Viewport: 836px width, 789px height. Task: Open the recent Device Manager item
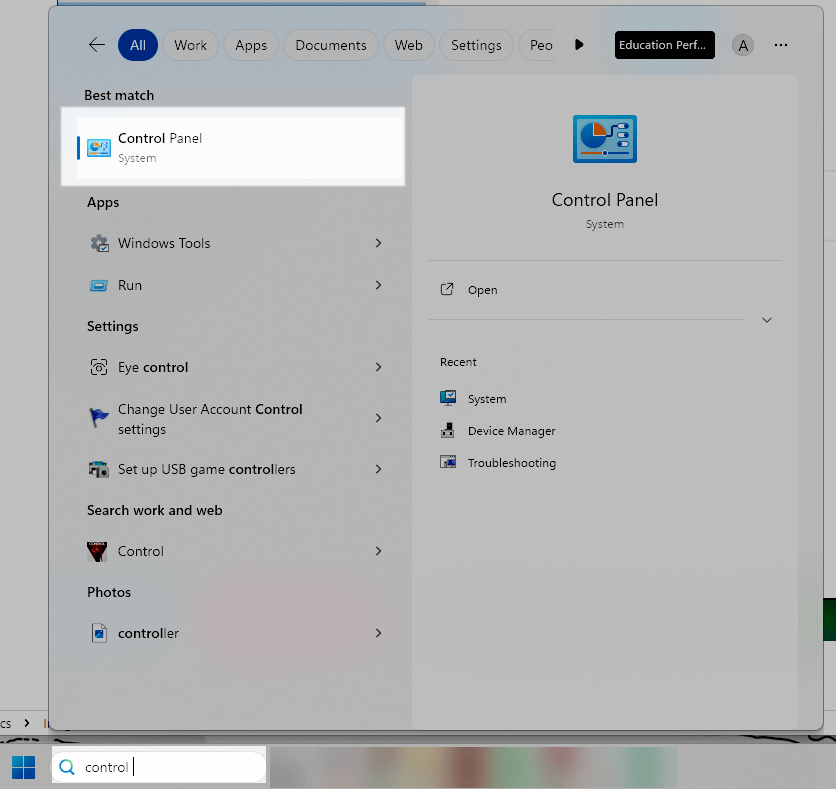[x=511, y=431]
